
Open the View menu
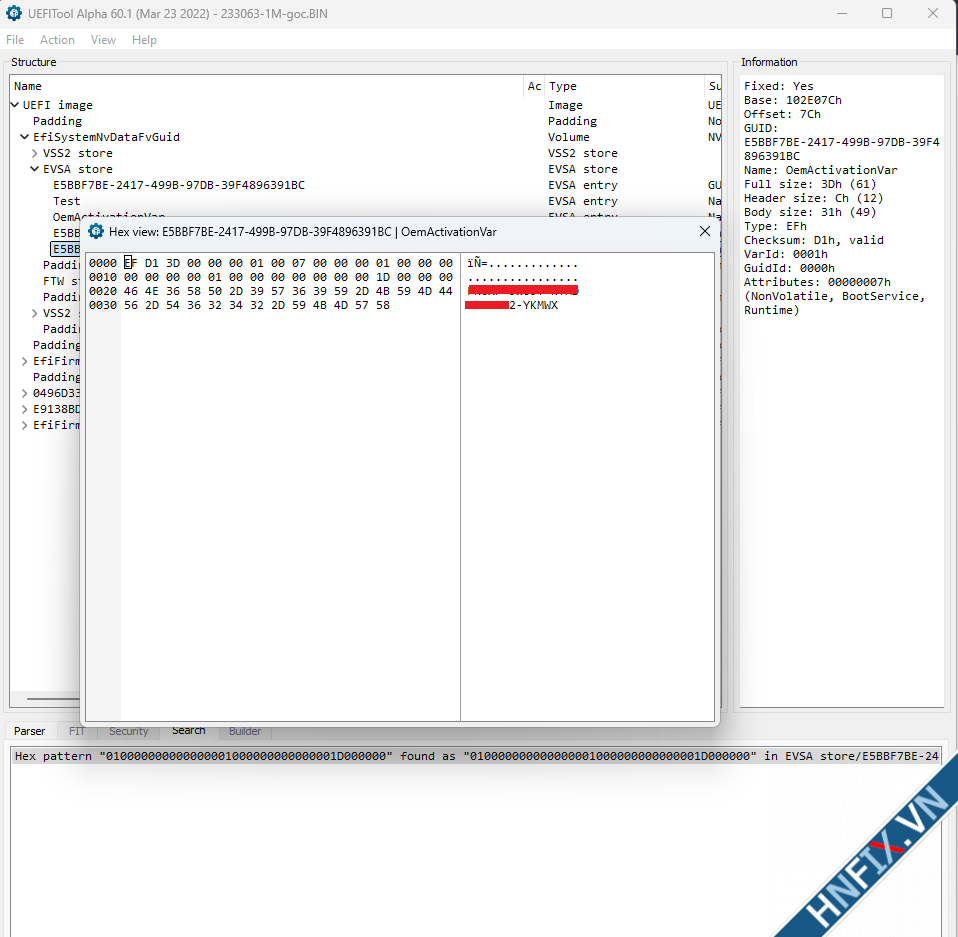pos(103,40)
